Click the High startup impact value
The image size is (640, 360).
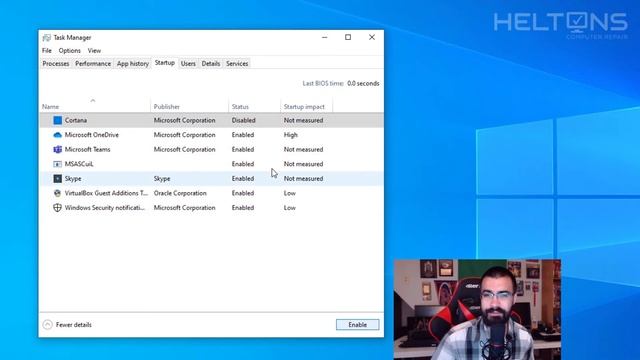coord(291,135)
